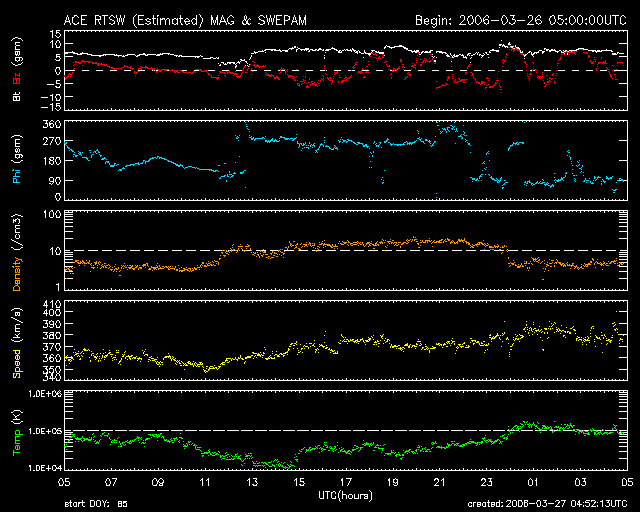Click the '-15' tick on the Bt Bz axis
This screenshot has height=512, width=640.
point(51,107)
